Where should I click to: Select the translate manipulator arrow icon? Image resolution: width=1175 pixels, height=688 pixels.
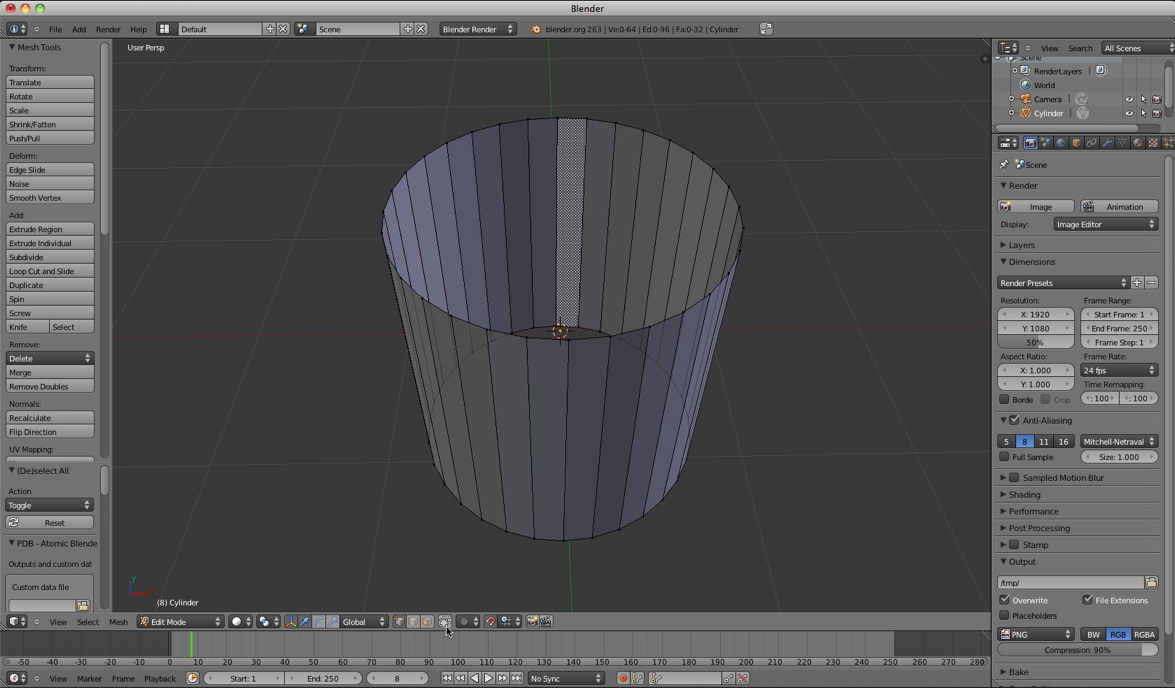point(304,621)
